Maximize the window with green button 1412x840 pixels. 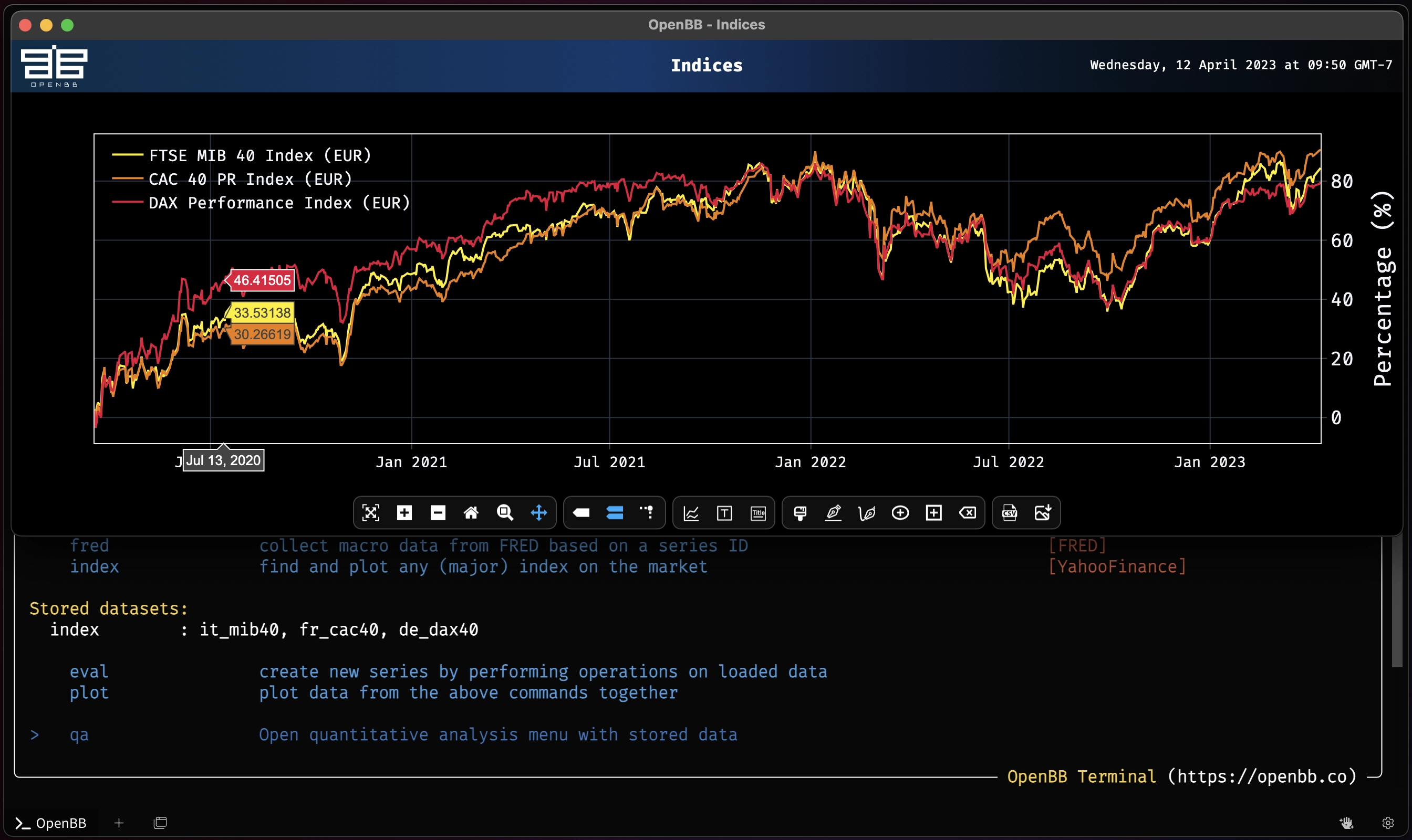tap(67, 25)
